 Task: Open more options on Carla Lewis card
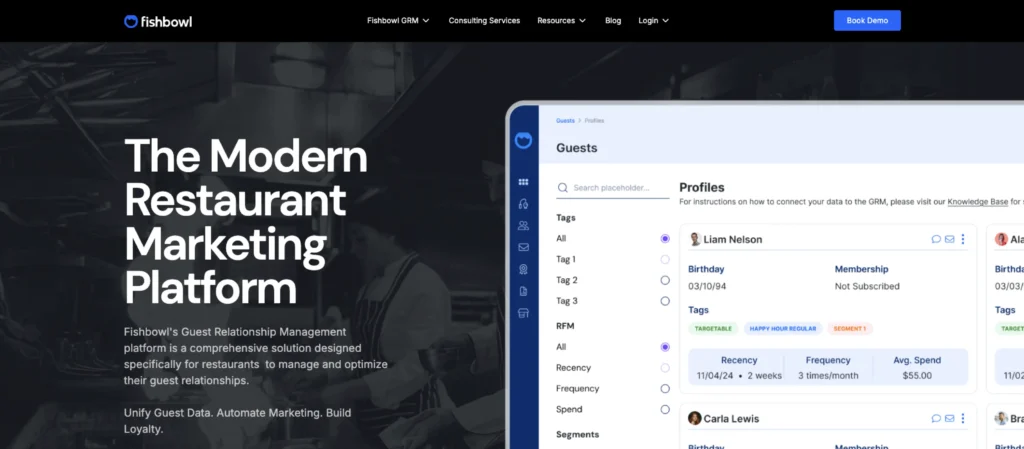(963, 419)
